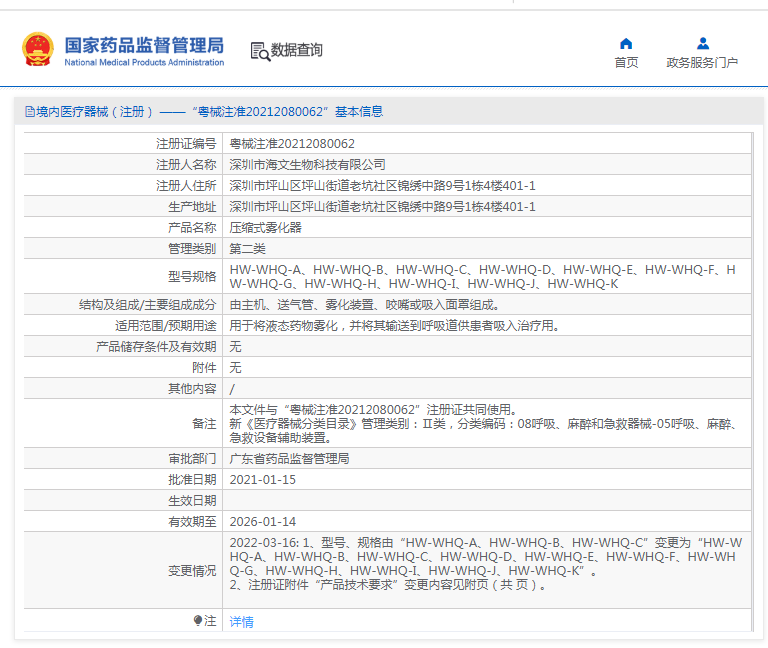768x648 pixels.
Task: Select management category 第二类
Action: pyautogui.click(x=247, y=249)
